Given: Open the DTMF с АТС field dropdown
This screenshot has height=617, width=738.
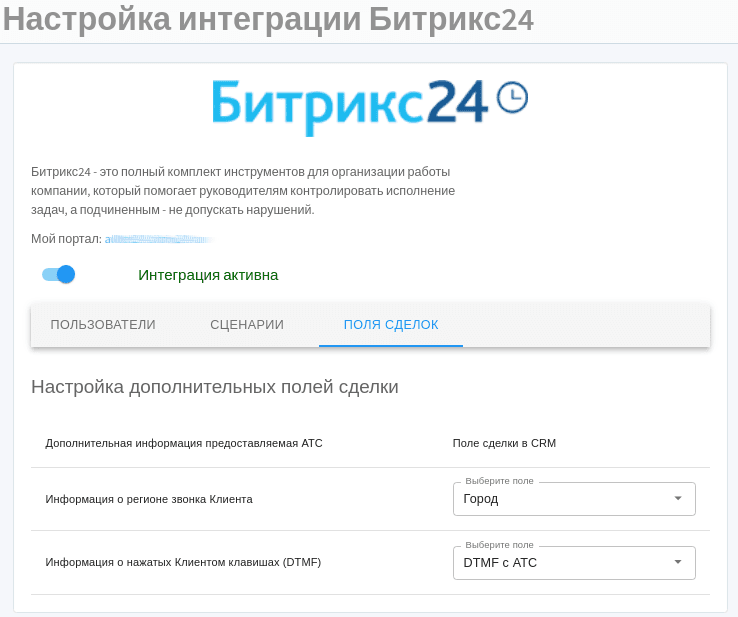Looking at the screenshot, I should (574, 562).
